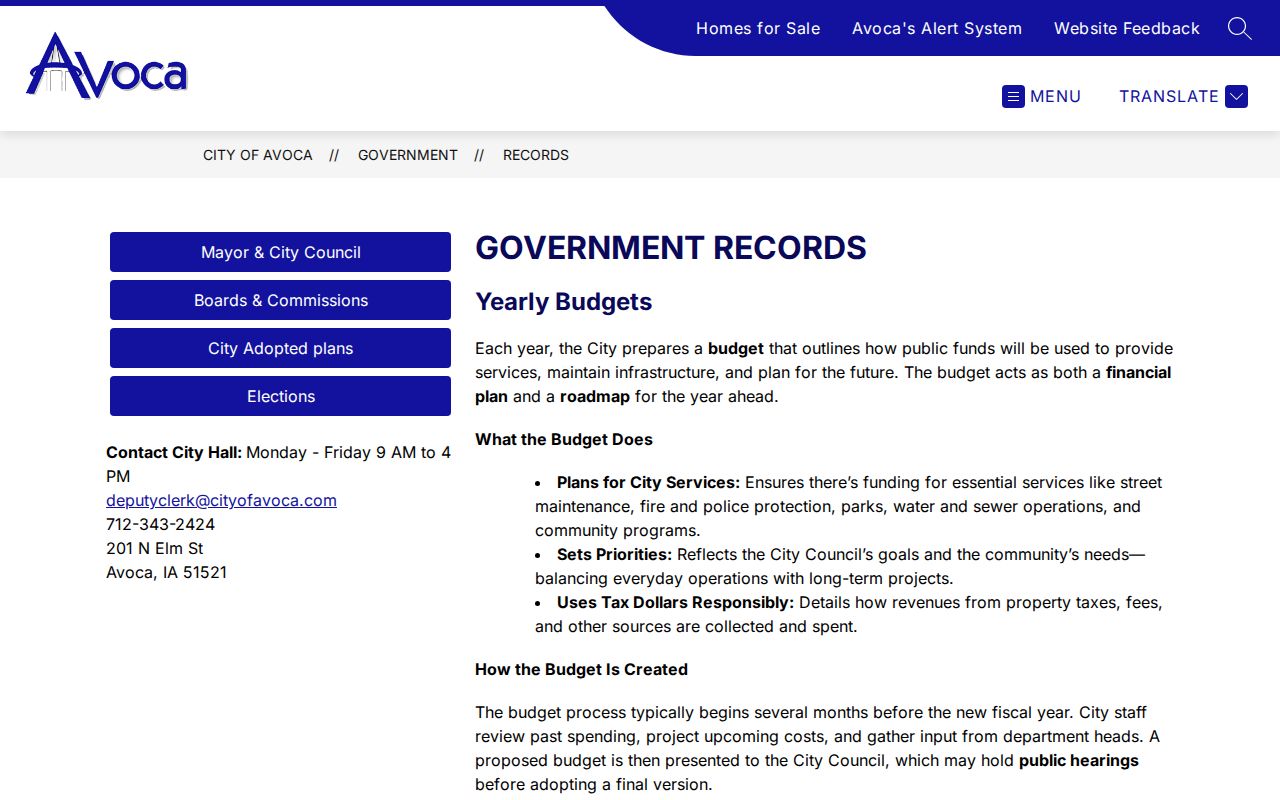Viewport: 1280px width, 800px height.
Task: Open Homes for Sale link
Action: (x=758, y=28)
